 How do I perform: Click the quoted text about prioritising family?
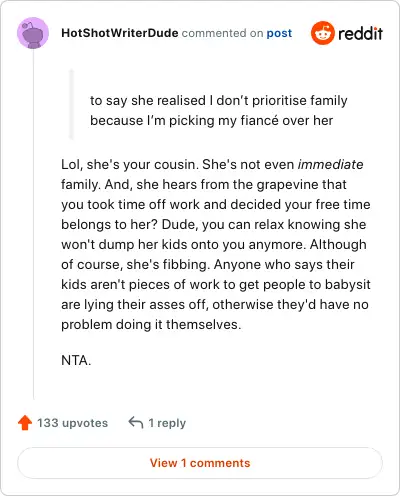(x=219, y=110)
